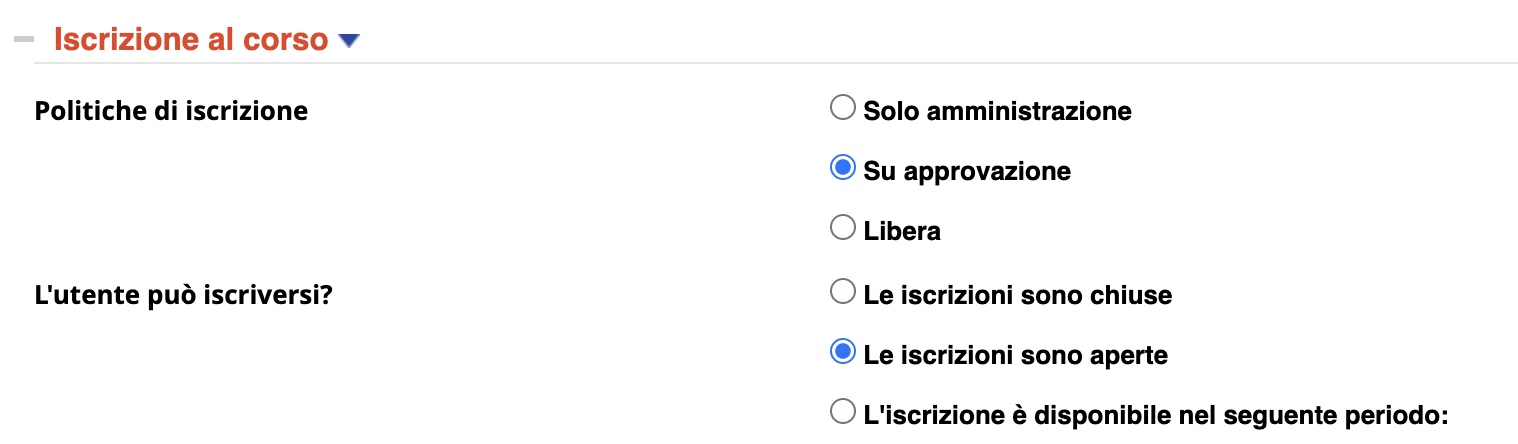Click the 'Su approvazione' label text

967,171
